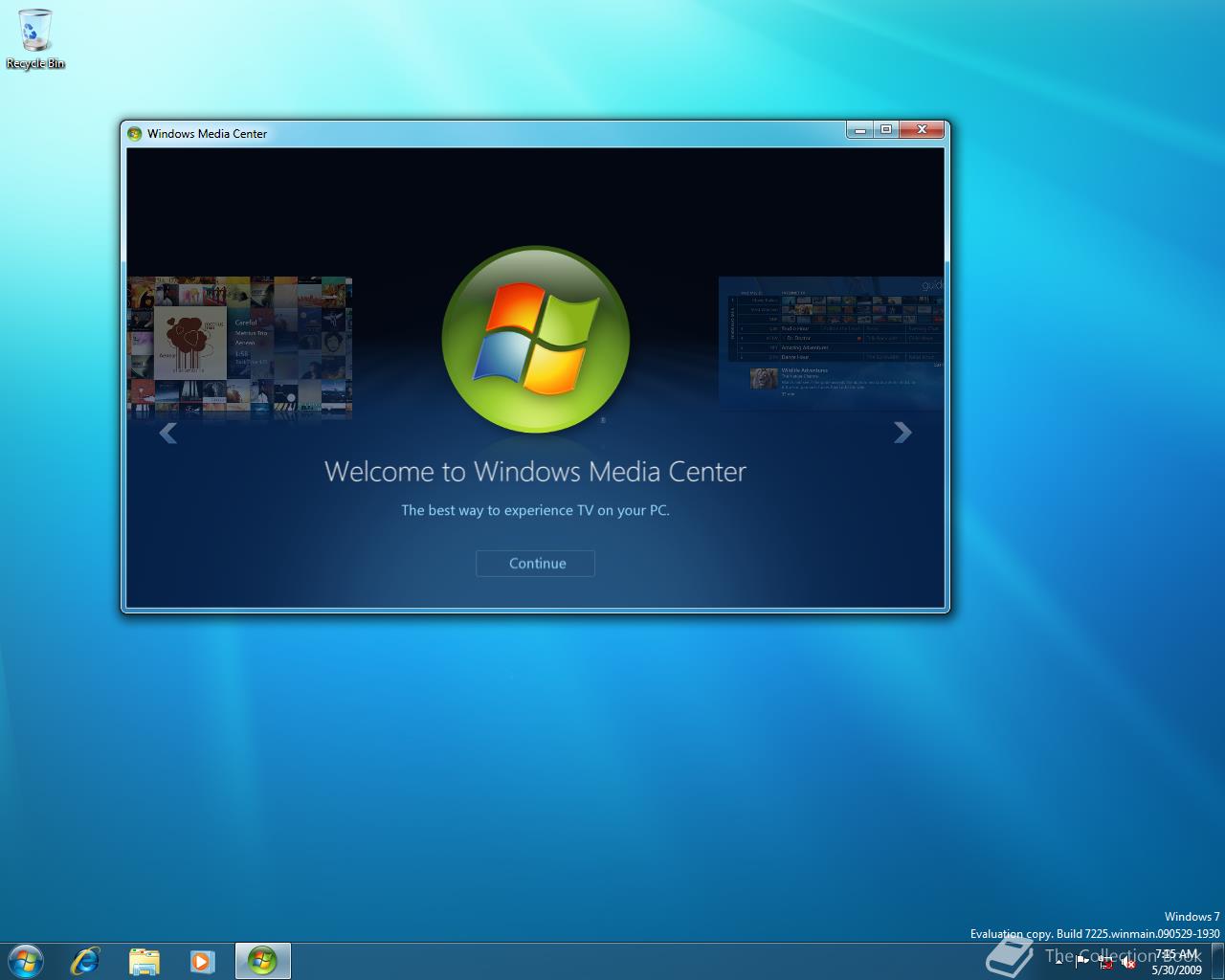Click the Show desktop button
Image resolution: width=1225 pixels, height=980 pixels.
[x=1217, y=961]
